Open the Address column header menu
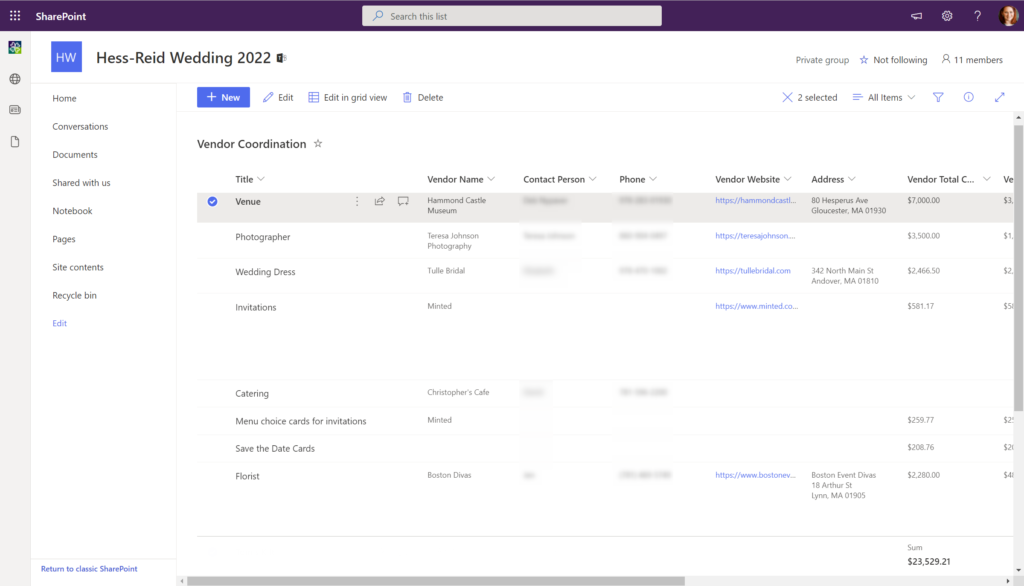The image size is (1024, 586). point(833,179)
